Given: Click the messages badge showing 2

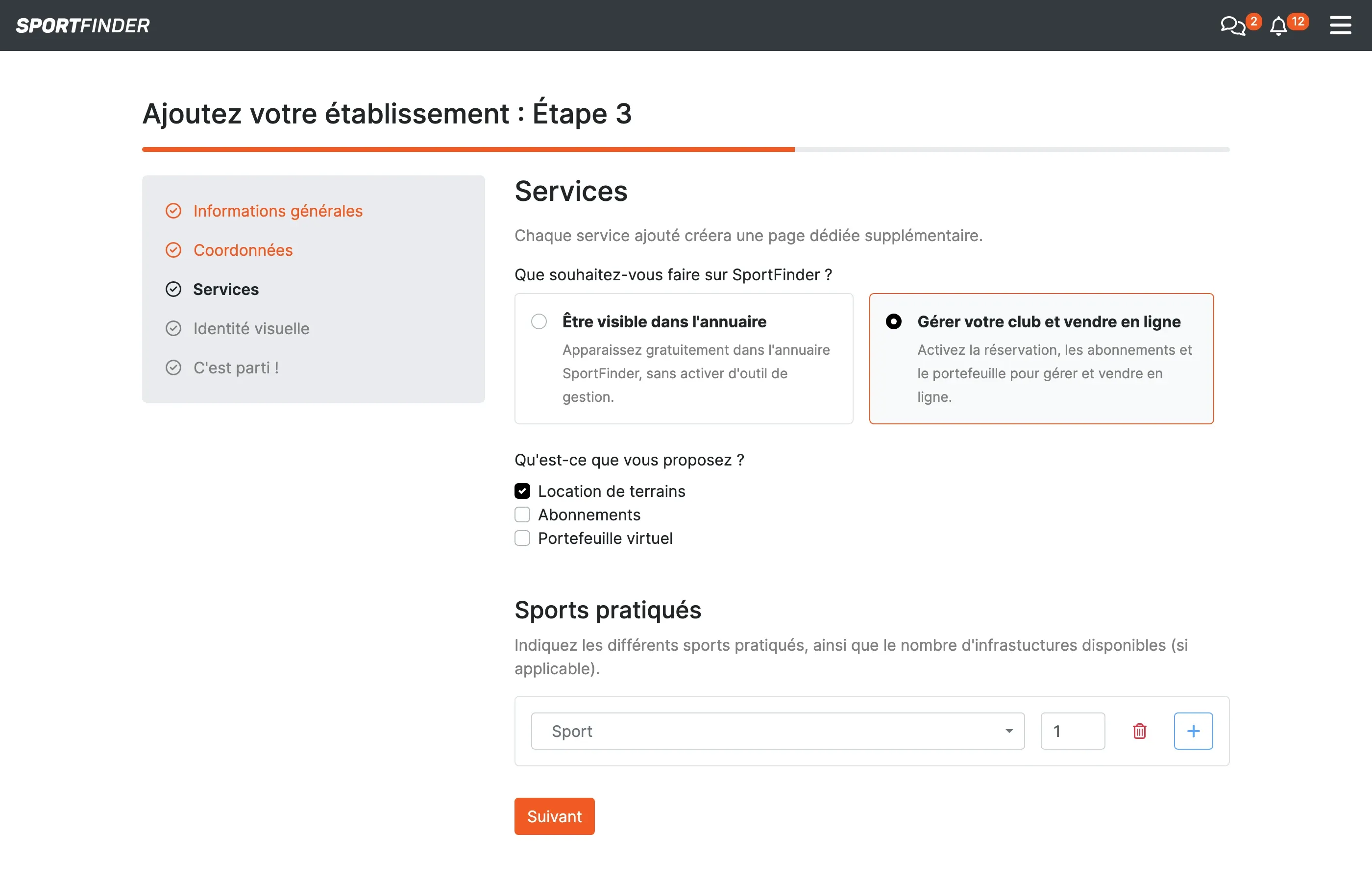Looking at the screenshot, I should (x=1253, y=21).
